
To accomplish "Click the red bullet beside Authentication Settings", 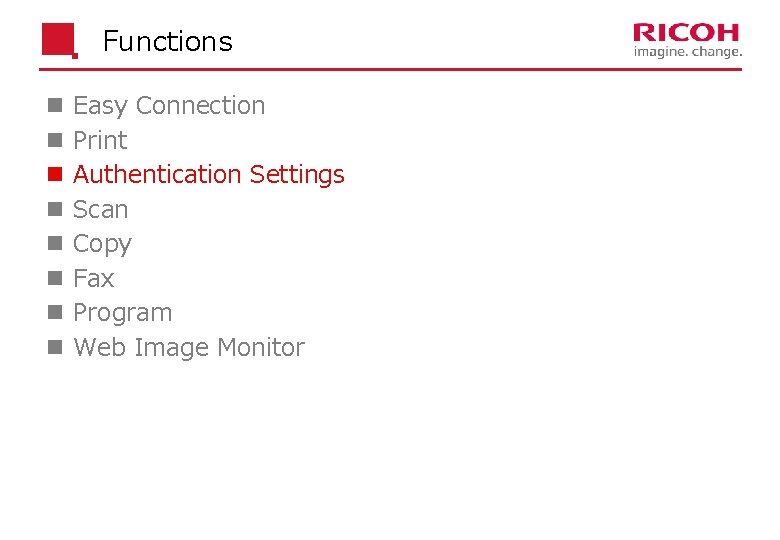I will pos(55,175).
